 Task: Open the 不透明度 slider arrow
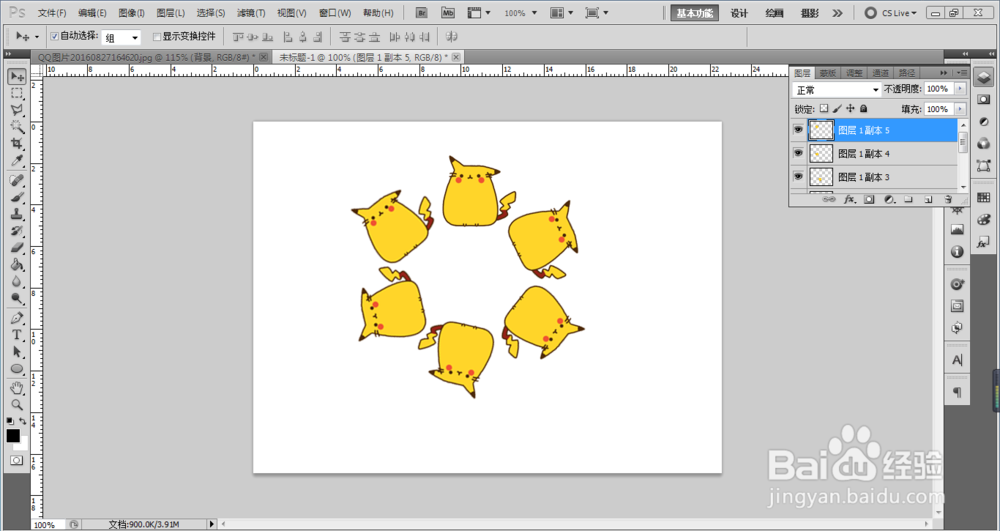[960, 89]
